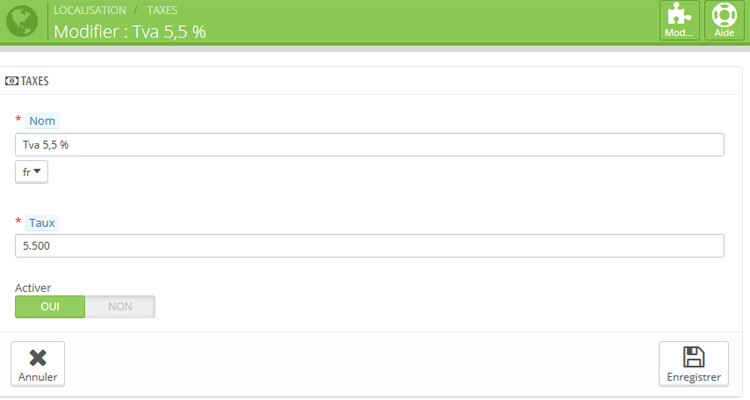Image resolution: width=750 pixels, height=400 pixels.
Task: Click the Enregistrer label to save
Action: (x=694, y=377)
